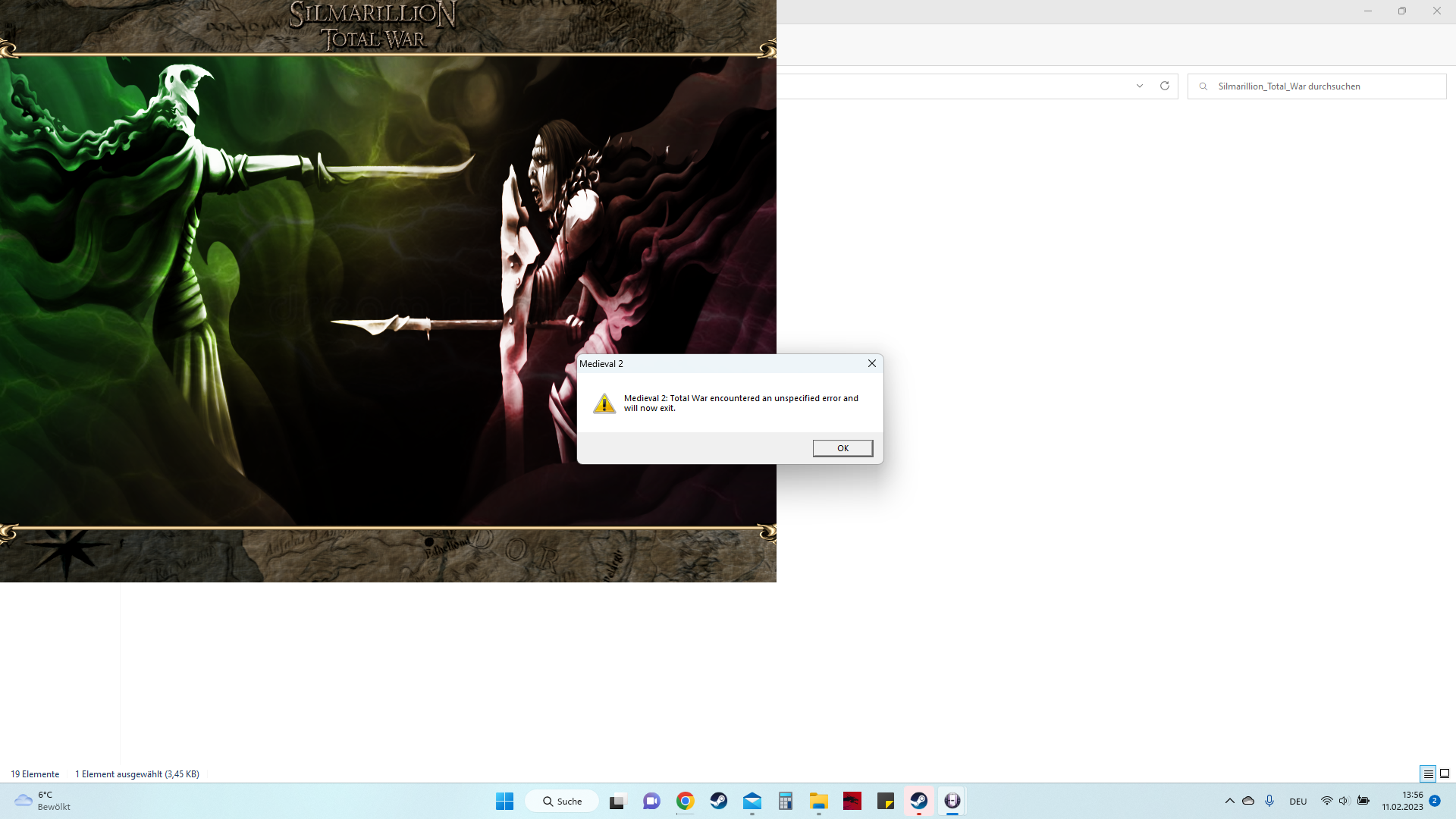Open the OneDrive cloud tray icon
The image size is (1456, 819).
click(1248, 801)
